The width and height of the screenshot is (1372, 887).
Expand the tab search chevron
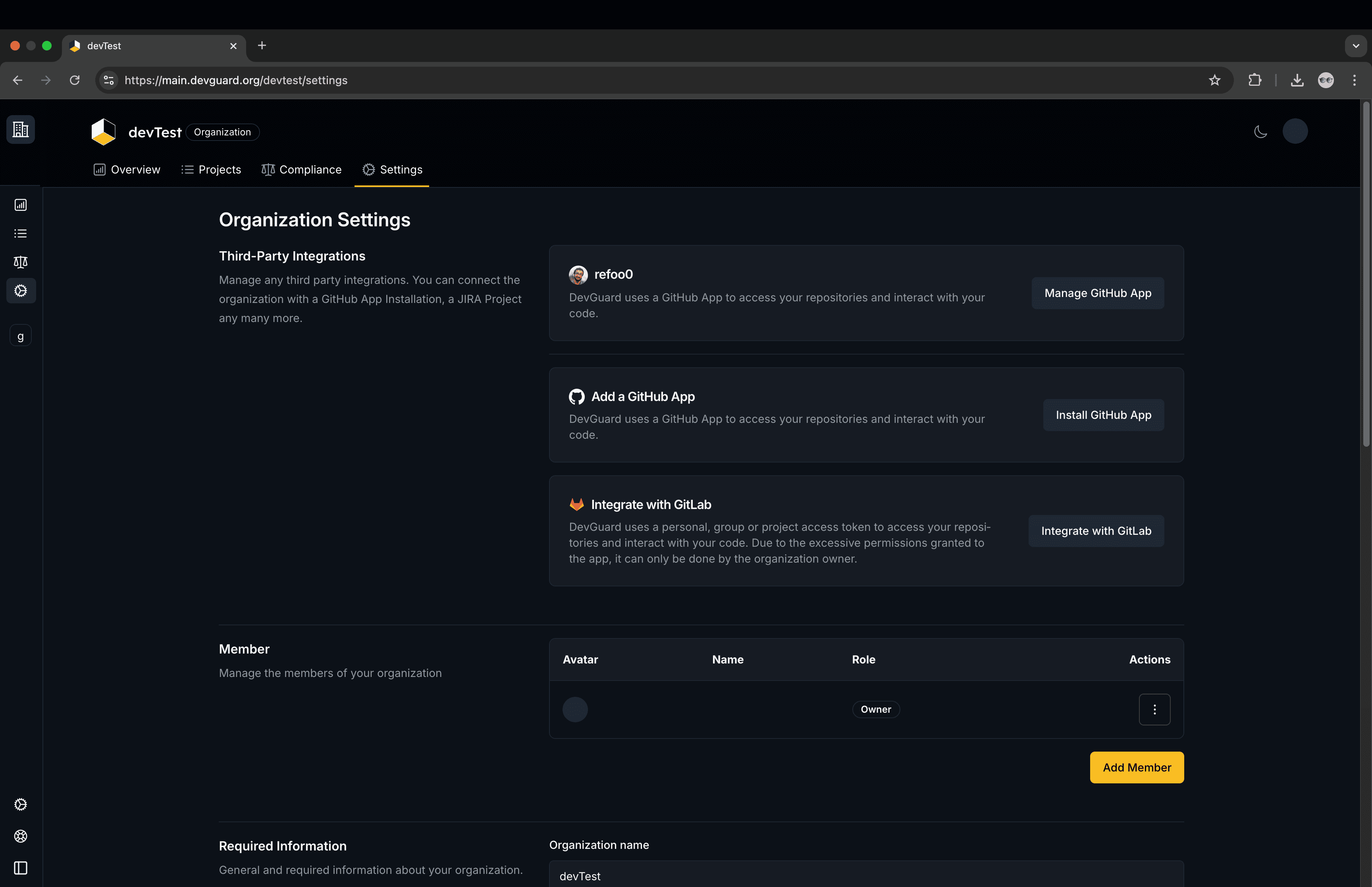[1355, 46]
